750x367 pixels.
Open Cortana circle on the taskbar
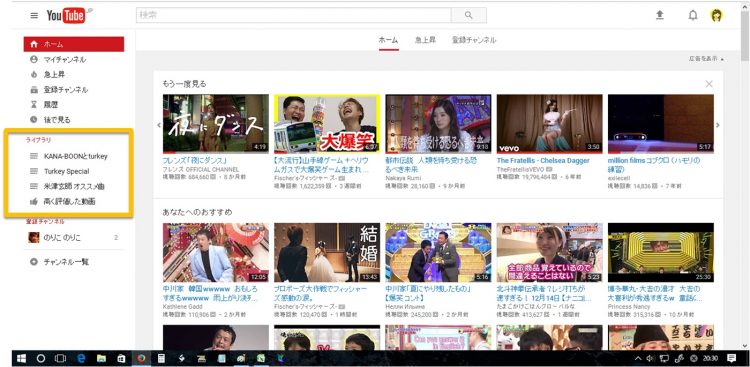pyautogui.click(x=41, y=358)
